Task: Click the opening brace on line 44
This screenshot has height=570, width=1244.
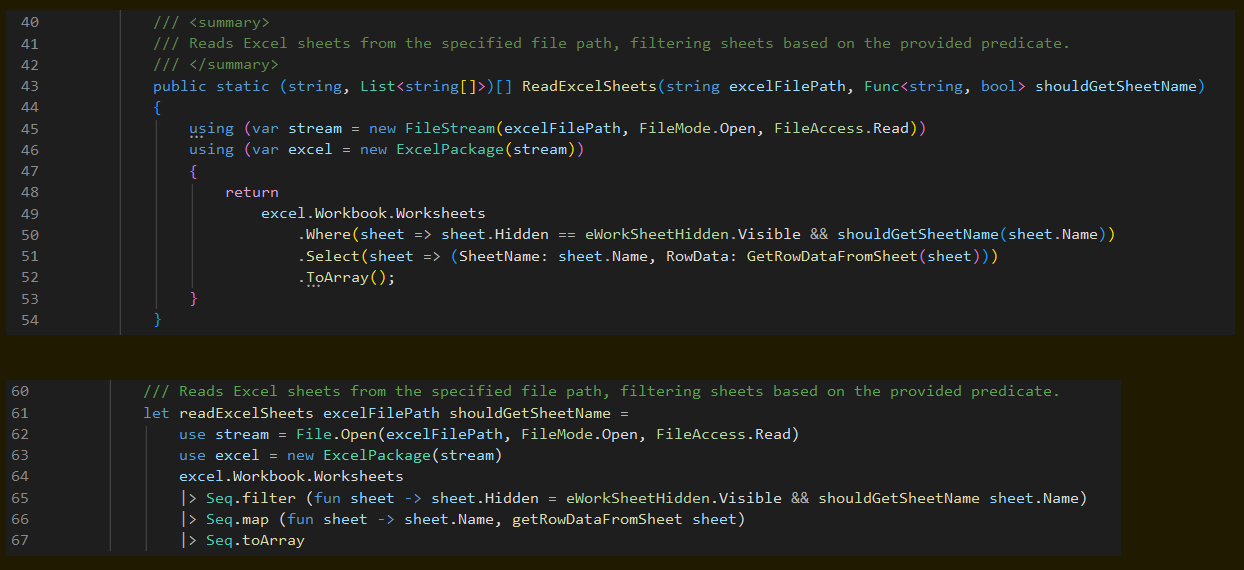Action: [157, 107]
